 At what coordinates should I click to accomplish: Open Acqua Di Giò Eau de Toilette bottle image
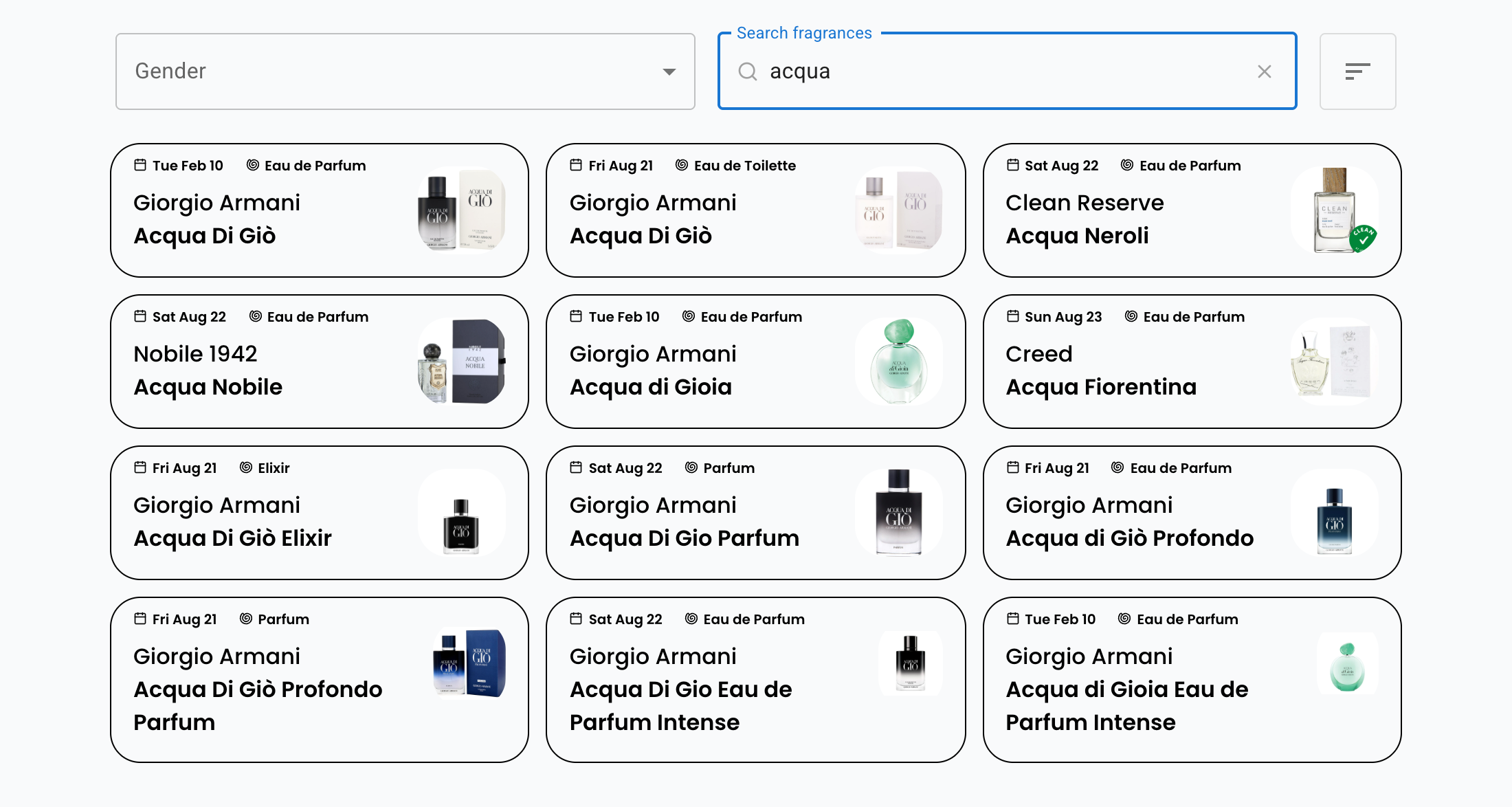(898, 210)
